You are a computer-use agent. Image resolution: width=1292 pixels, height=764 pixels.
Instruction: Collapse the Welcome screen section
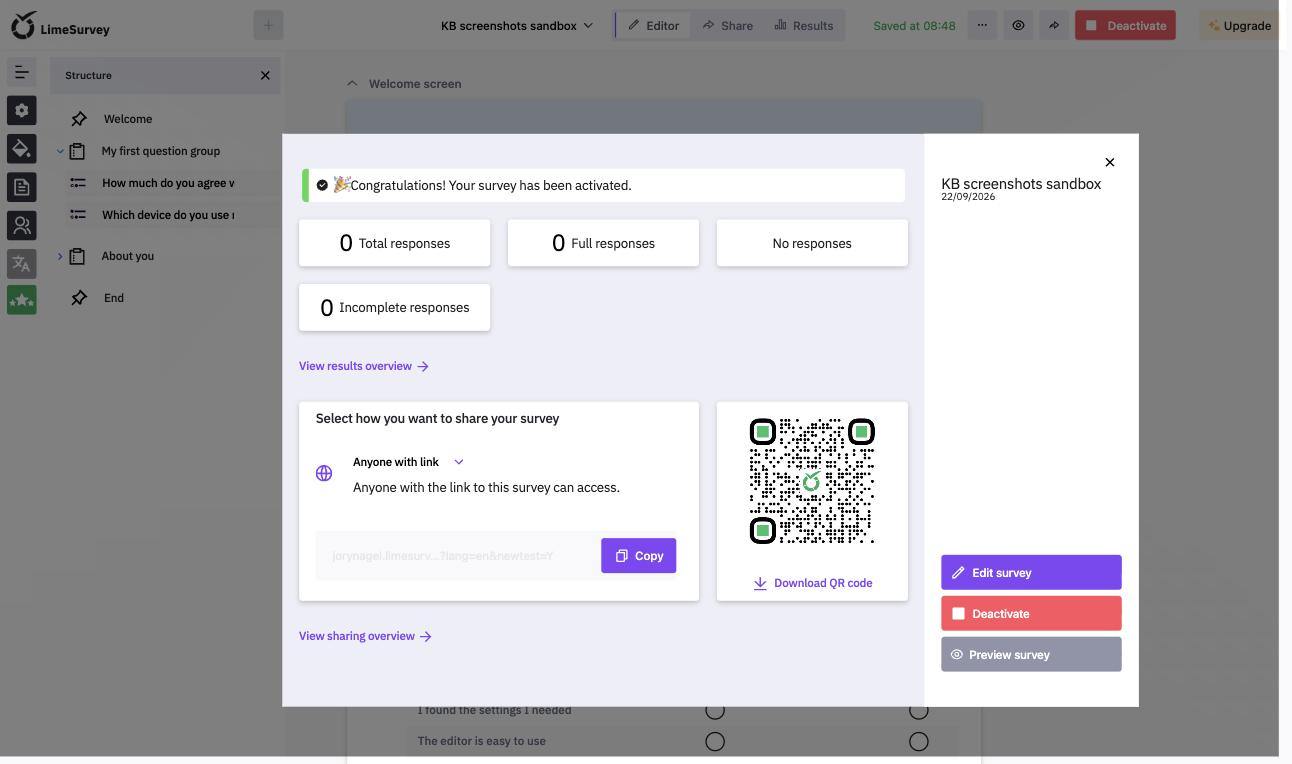click(352, 84)
